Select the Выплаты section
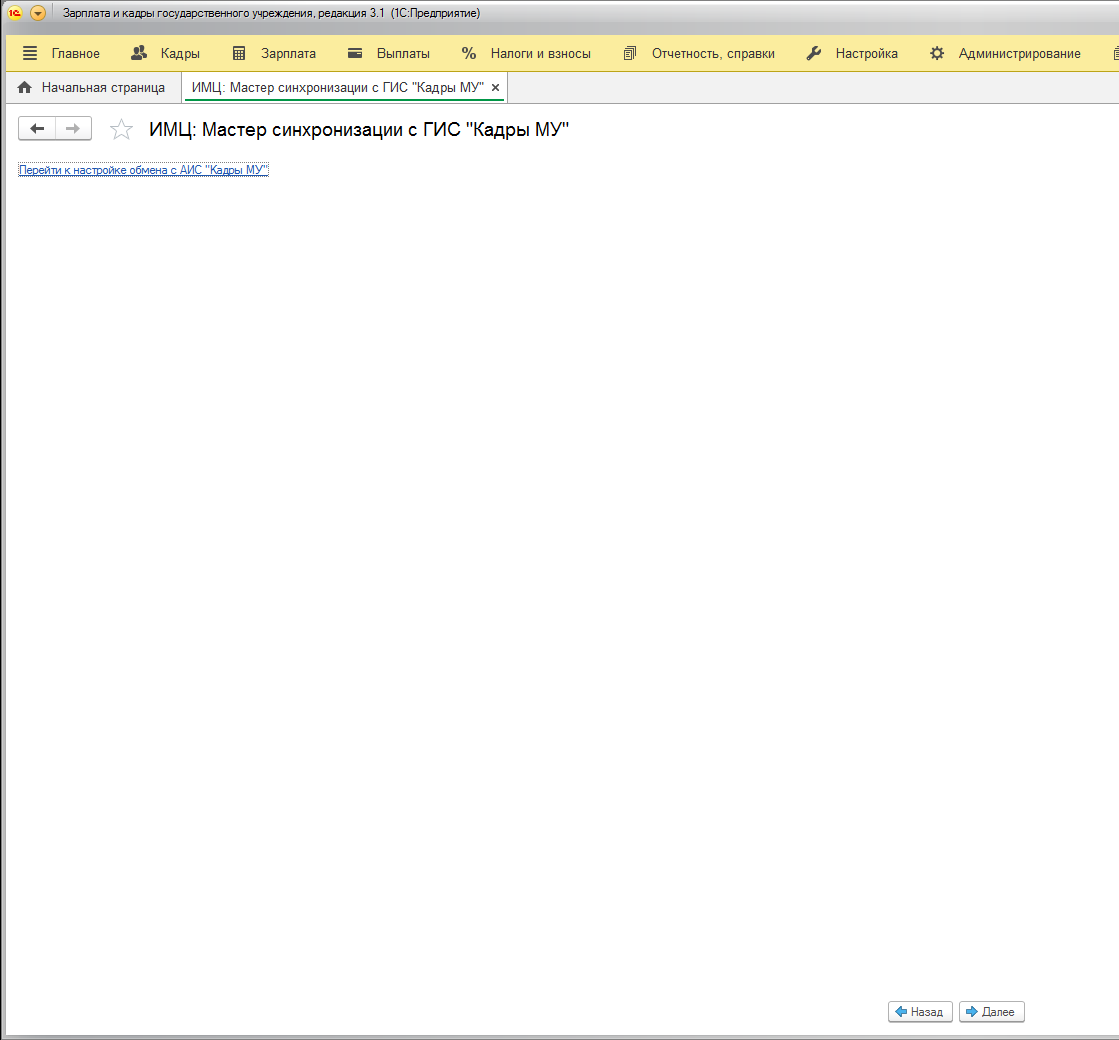1119x1040 pixels. tap(389, 54)
